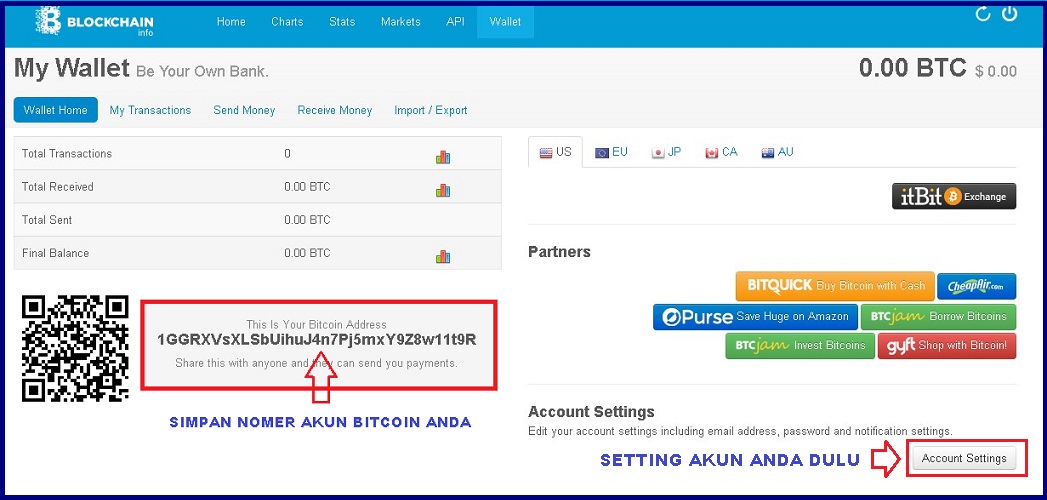Click the Total Transactions row label
The image size is (1047, 500).
(67, 154)
